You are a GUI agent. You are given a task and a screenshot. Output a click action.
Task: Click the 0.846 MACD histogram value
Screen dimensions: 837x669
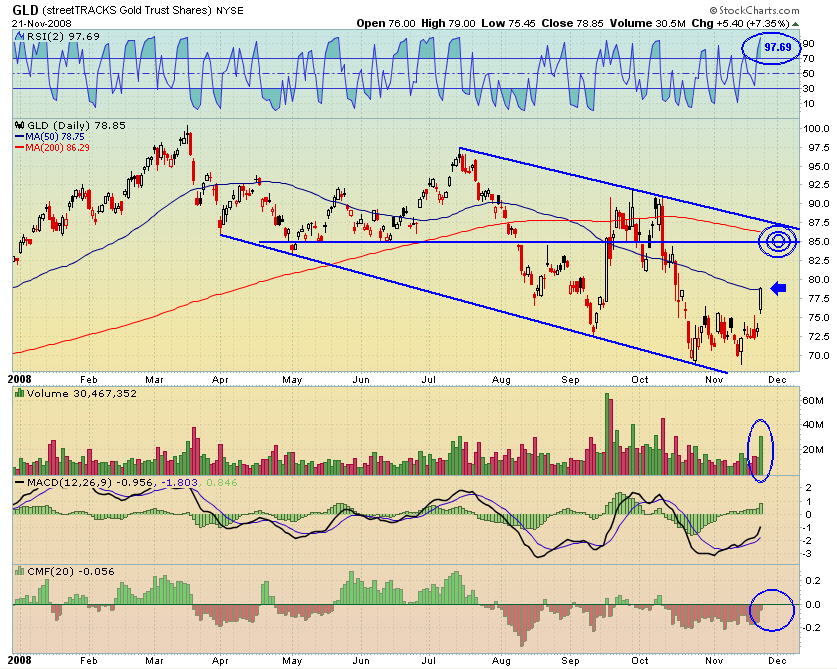(x=222, y=483)
